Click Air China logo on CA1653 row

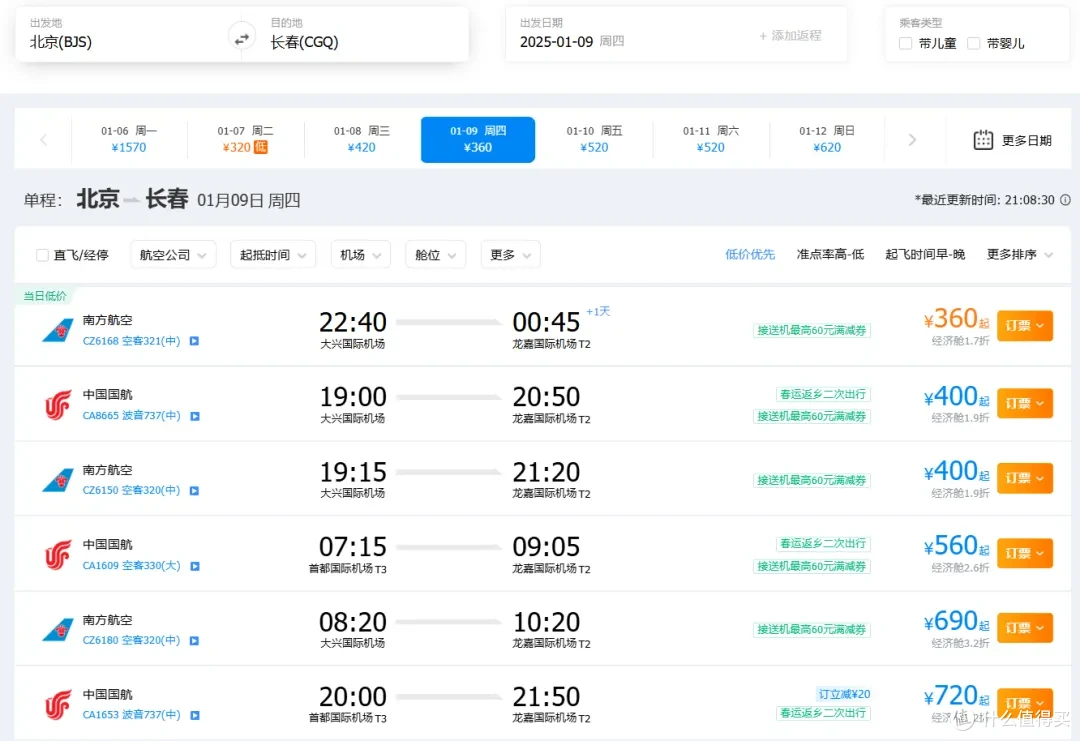[58, 705]
